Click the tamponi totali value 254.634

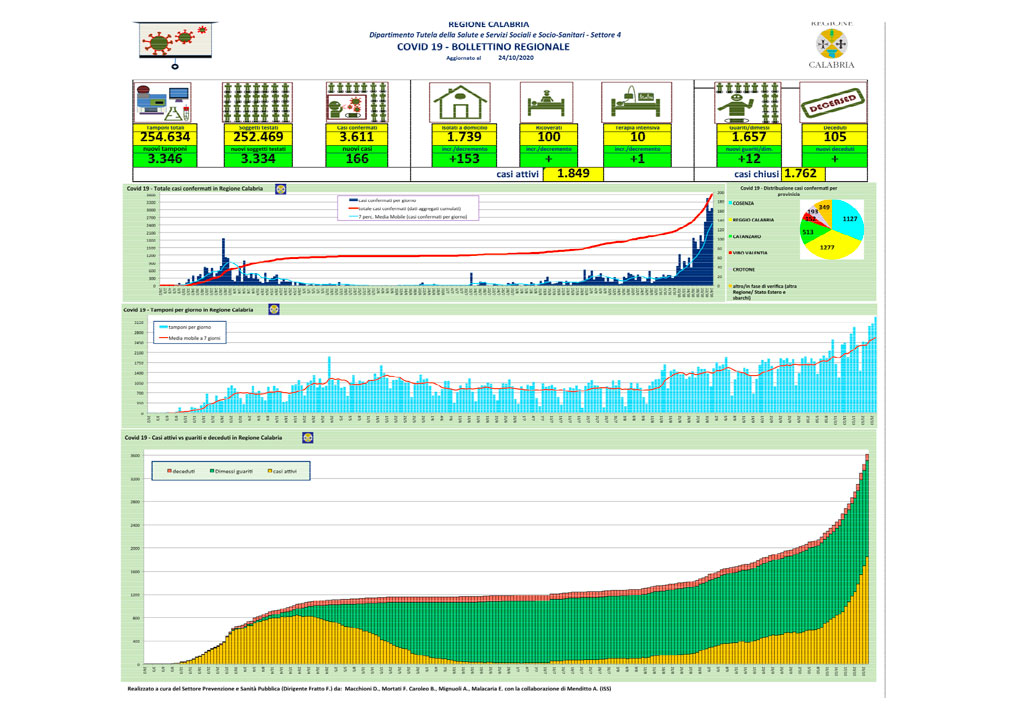165,137
